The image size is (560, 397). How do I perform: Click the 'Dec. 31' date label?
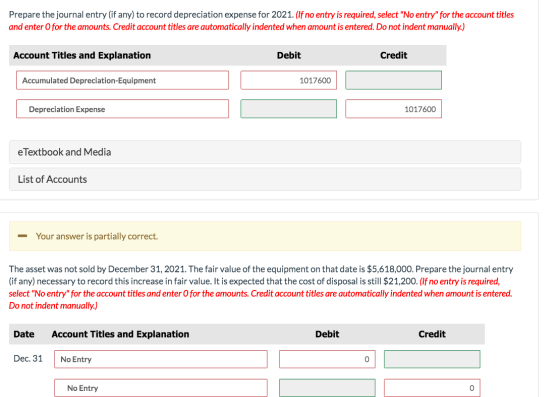point(28,358)
